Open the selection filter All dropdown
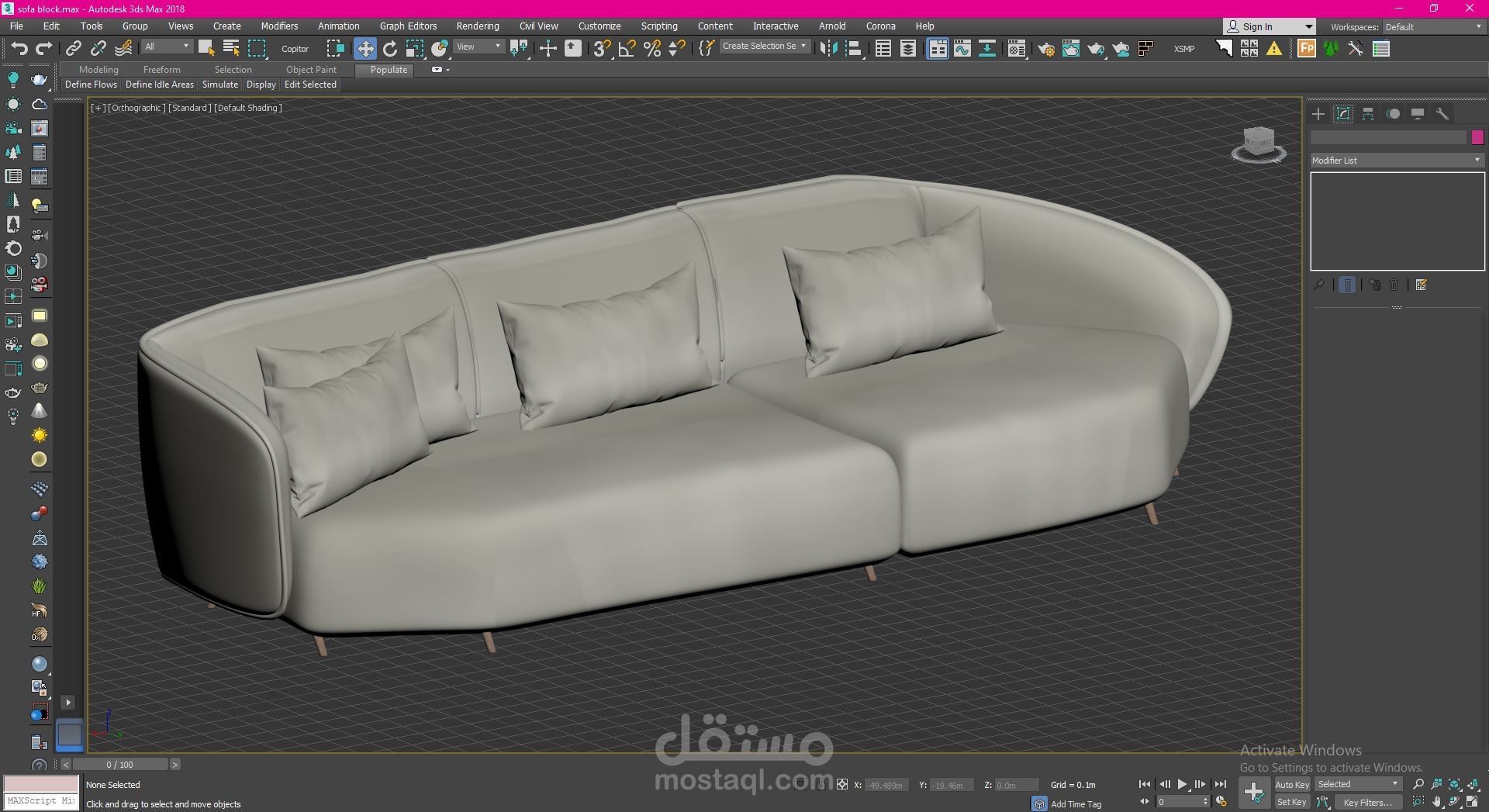 pos(167,47)
